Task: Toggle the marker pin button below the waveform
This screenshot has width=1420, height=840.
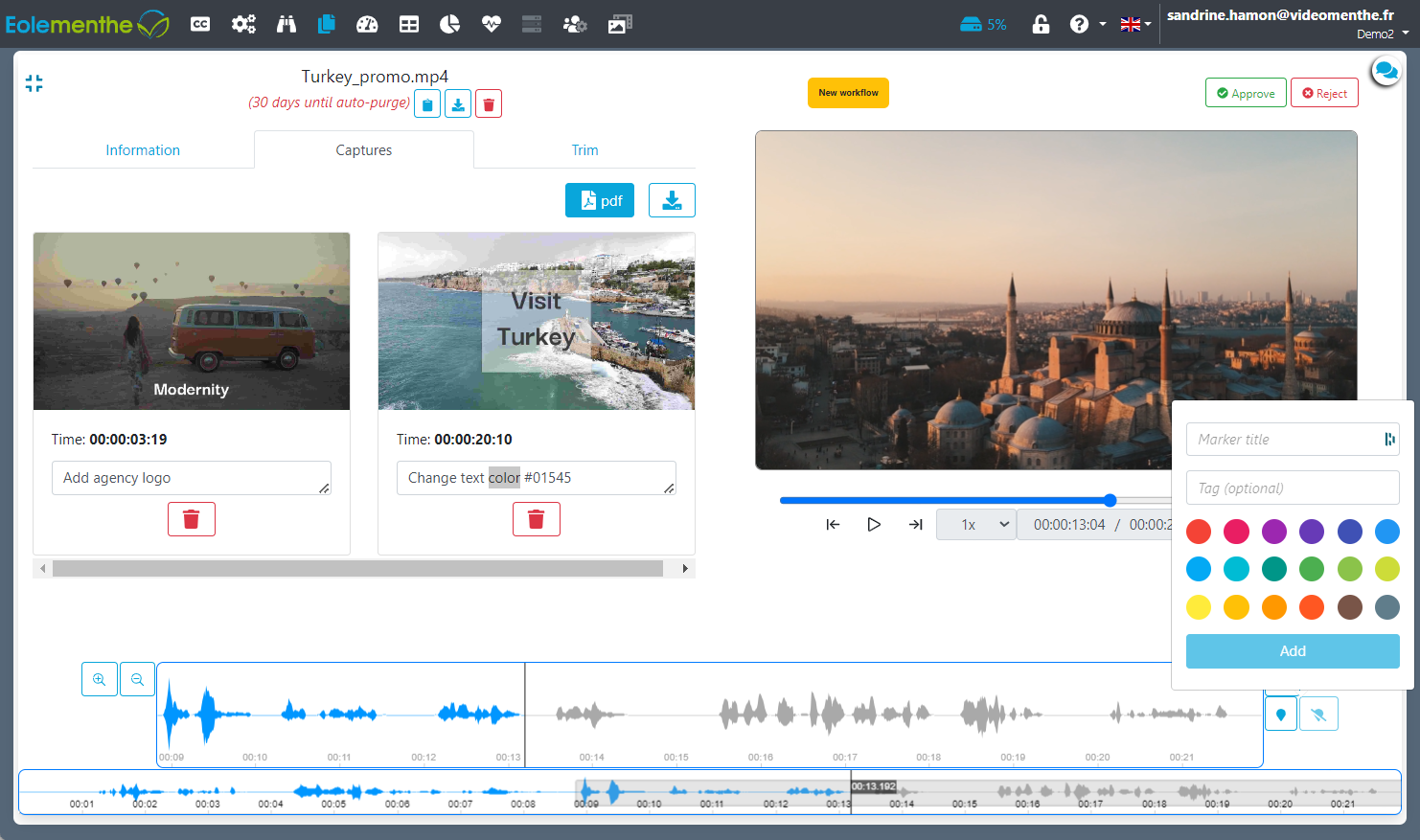Action: (x=1281, y=713)
